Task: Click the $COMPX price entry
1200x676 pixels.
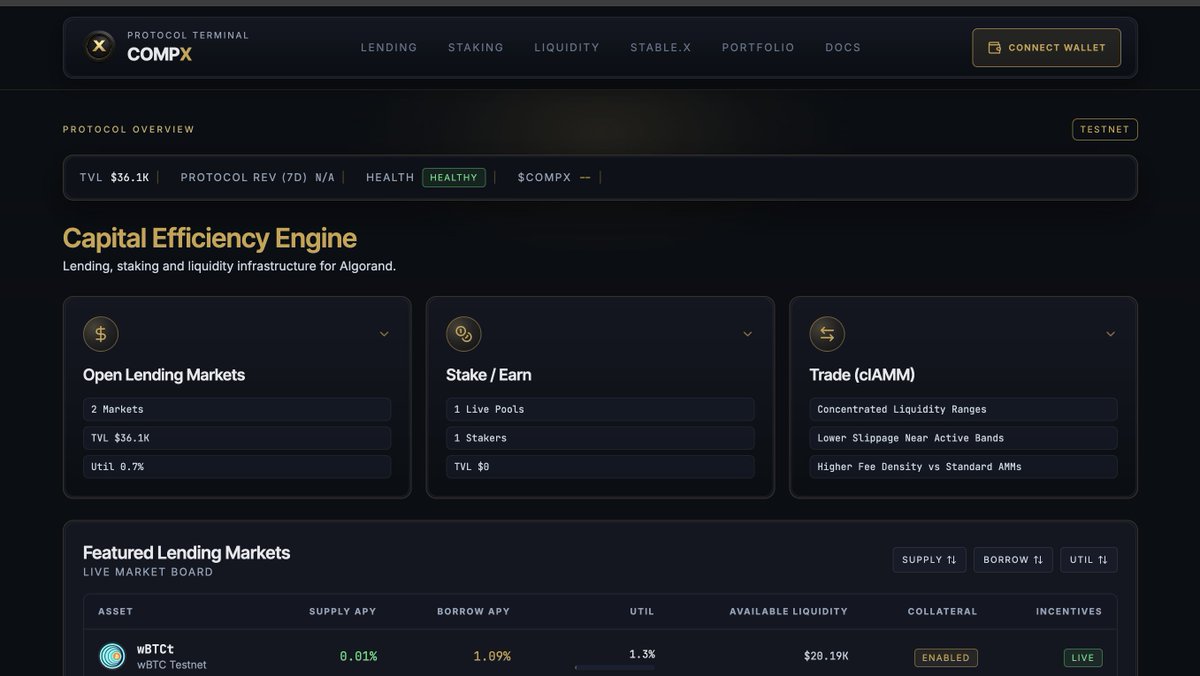Action: [554, 177]
